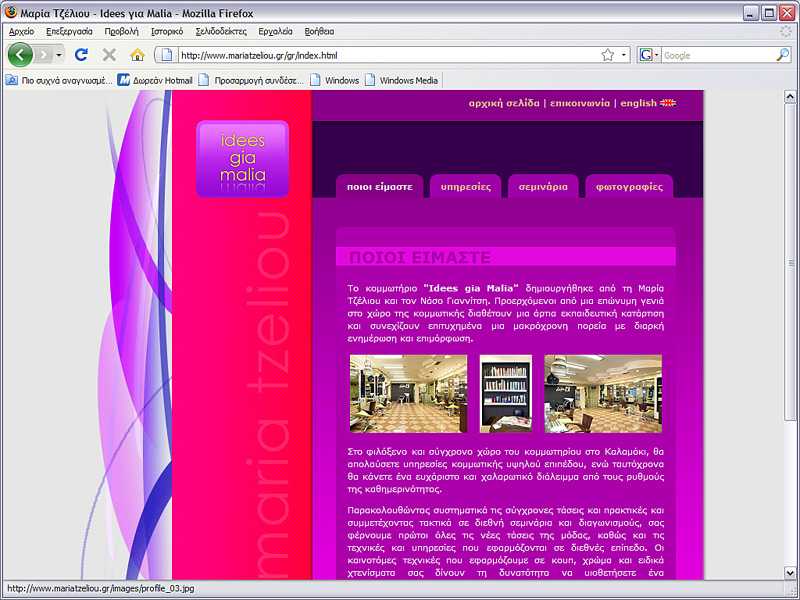Open the Windows Media bookmark

[402, 81]
